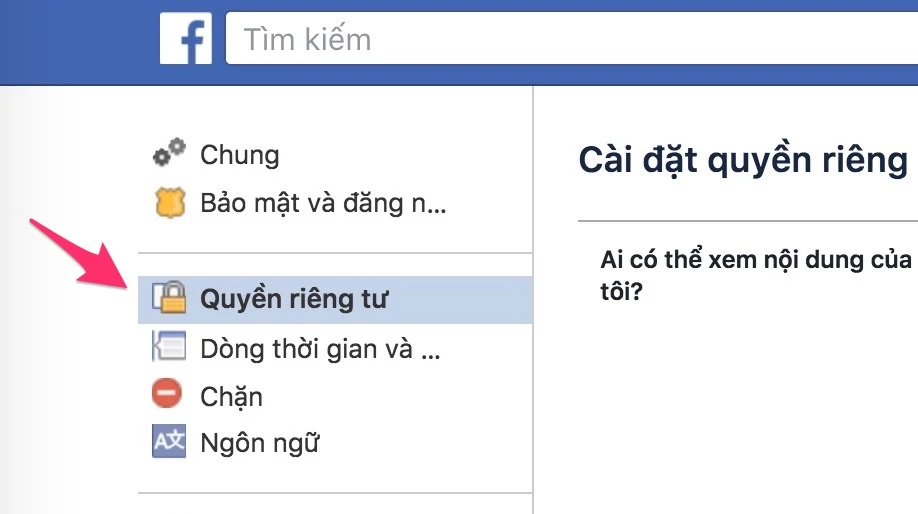
Task: Click the timeline icon in the sidebar
Action: coord(168,348)
